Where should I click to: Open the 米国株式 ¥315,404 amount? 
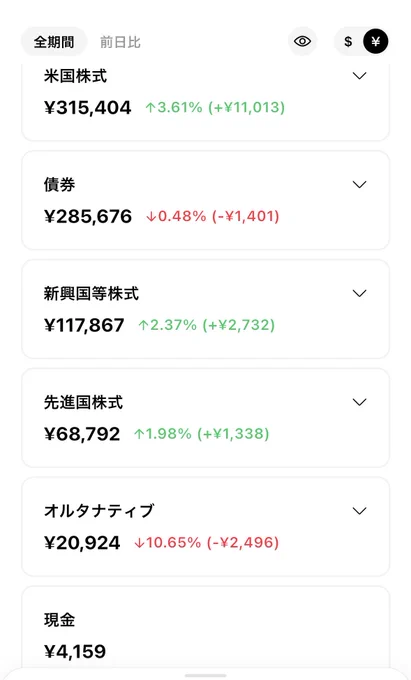[x=88, y=108]
